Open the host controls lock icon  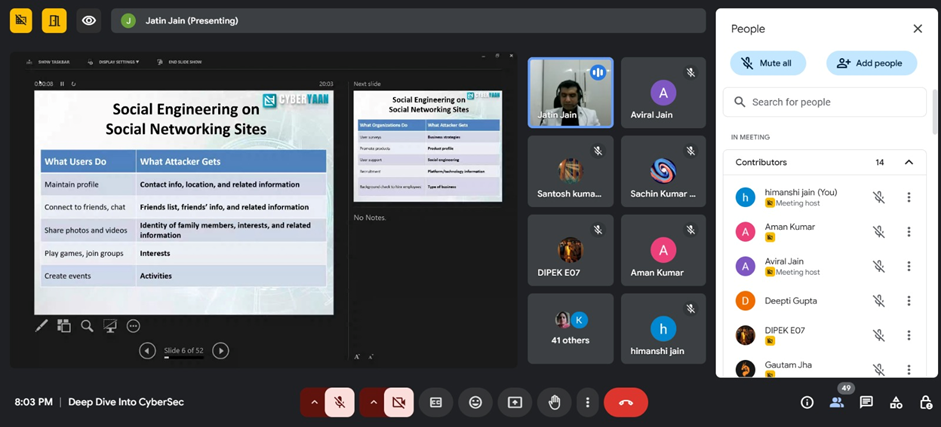(x=925, y=402)
